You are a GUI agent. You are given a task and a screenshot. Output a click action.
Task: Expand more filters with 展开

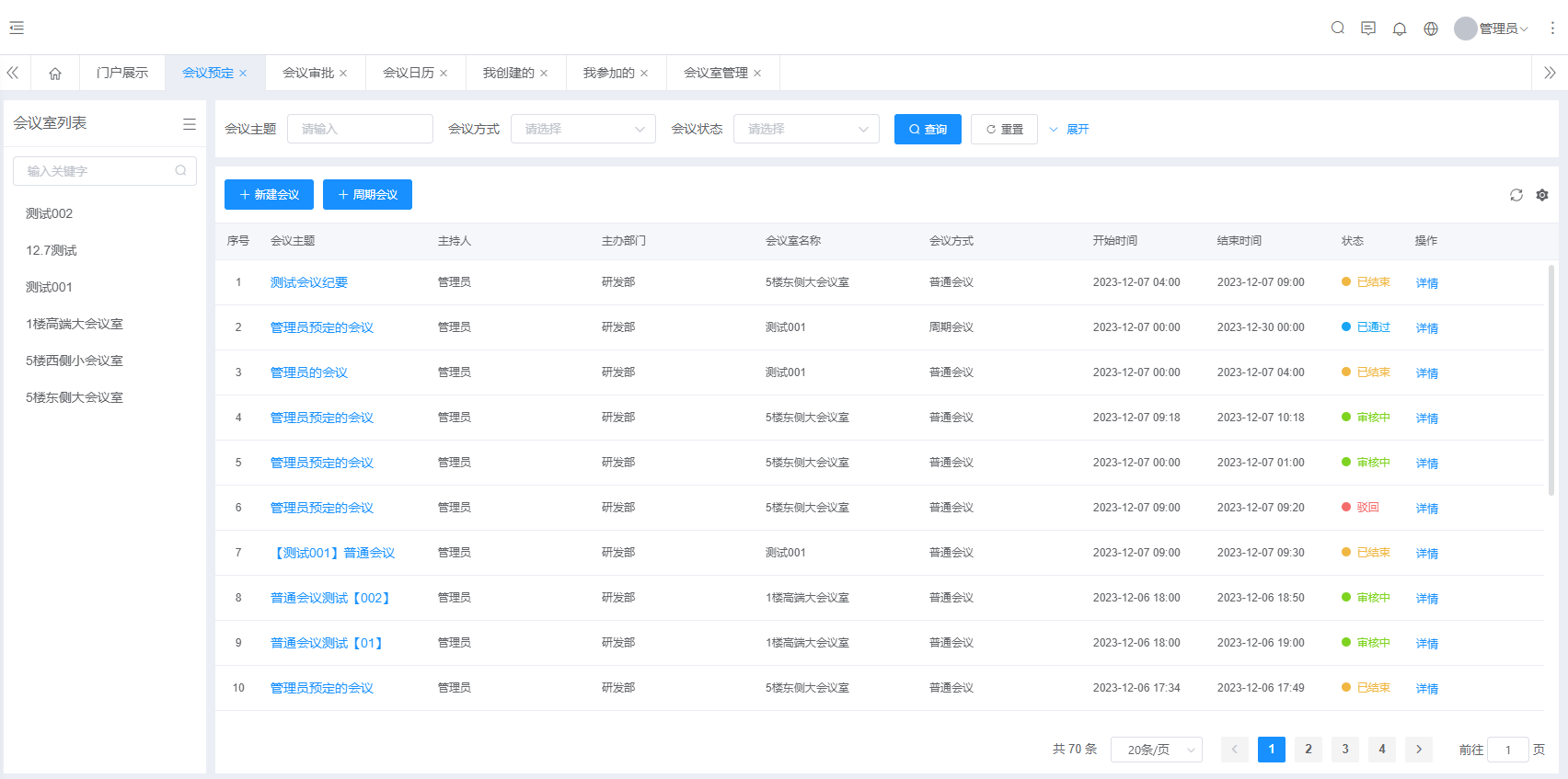coord(1069,129)
